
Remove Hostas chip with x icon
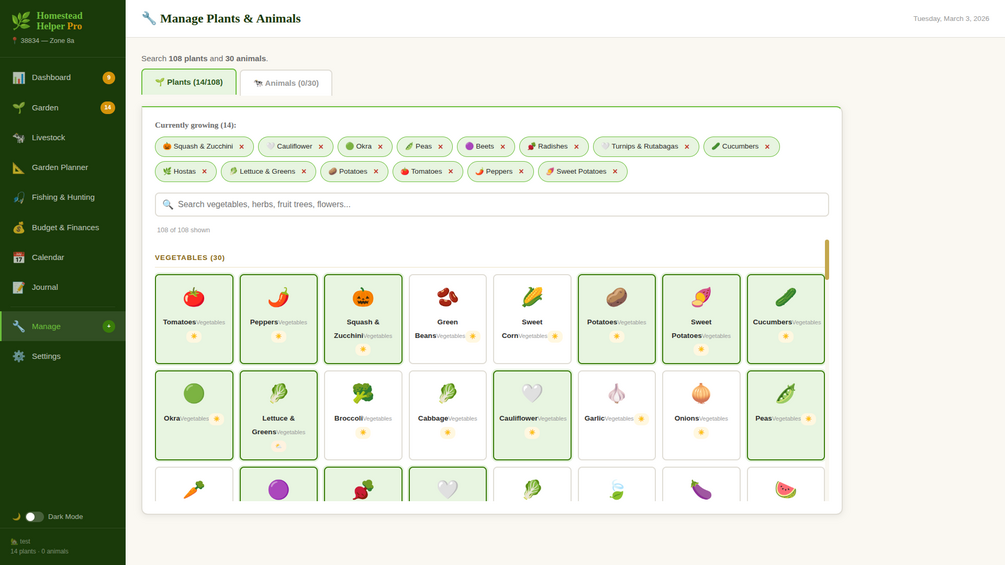[x=204, y=172]
